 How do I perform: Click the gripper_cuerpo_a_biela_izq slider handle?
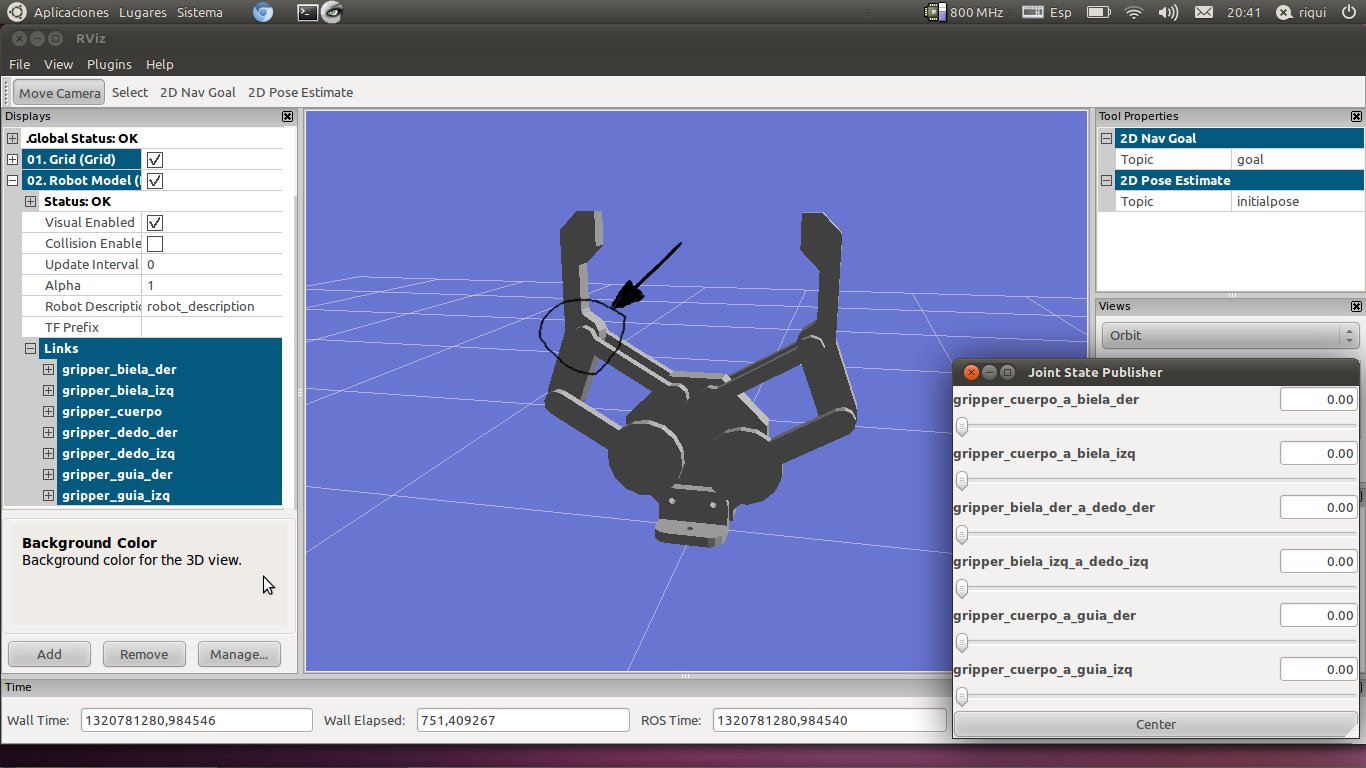coord(962,481)
